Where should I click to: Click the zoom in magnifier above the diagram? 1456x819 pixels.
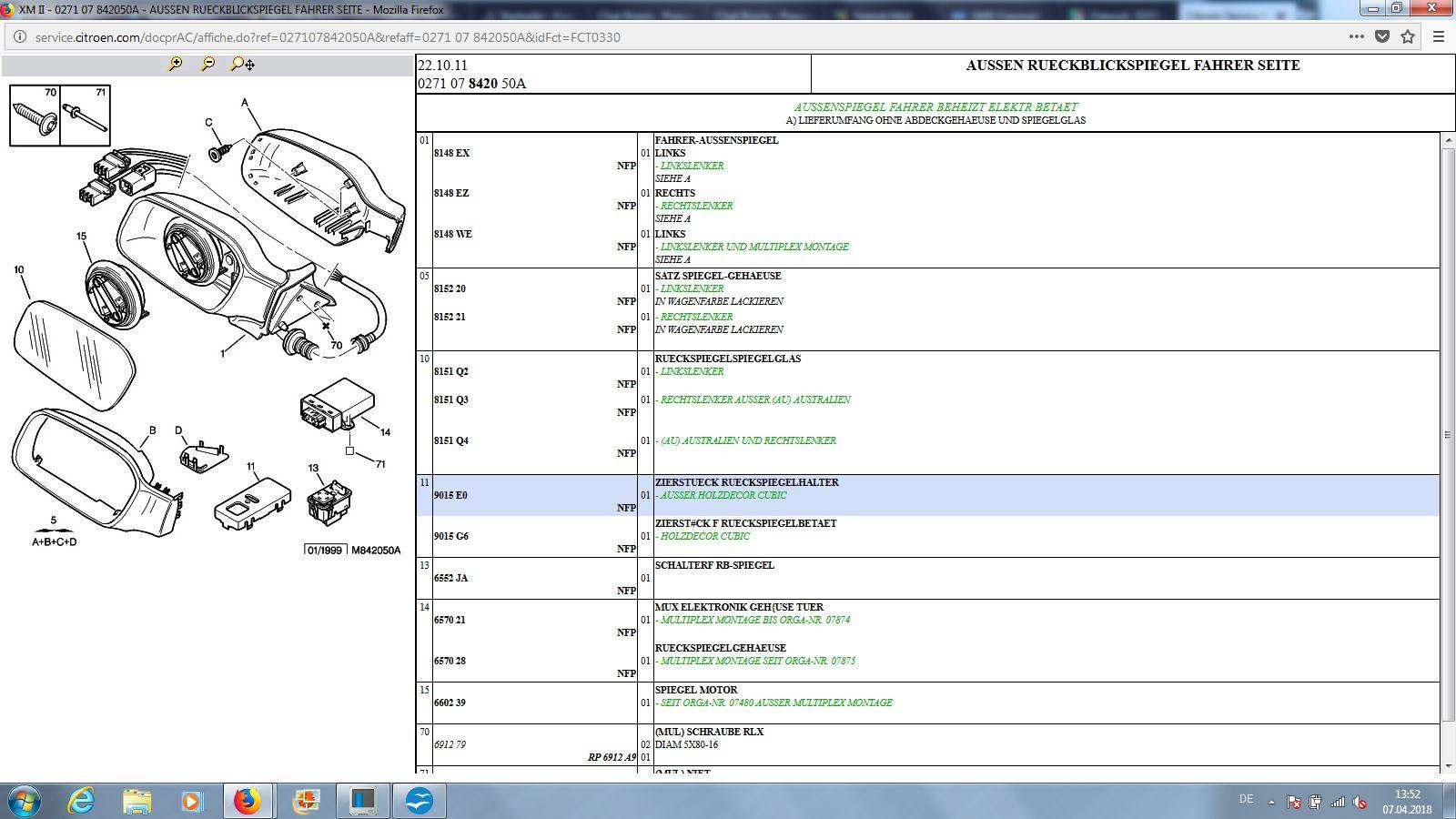[175, 64]
